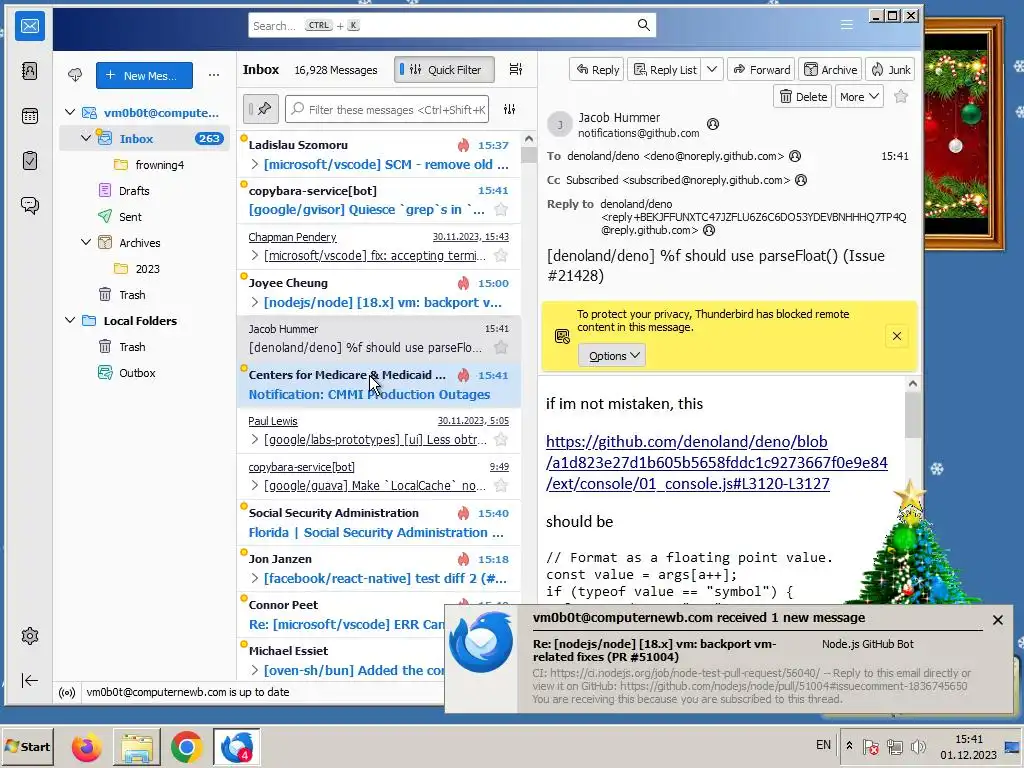Collapse the vm0b0t account tree
This screenshot has height=768, width=1024.
[x=70, y=112]
